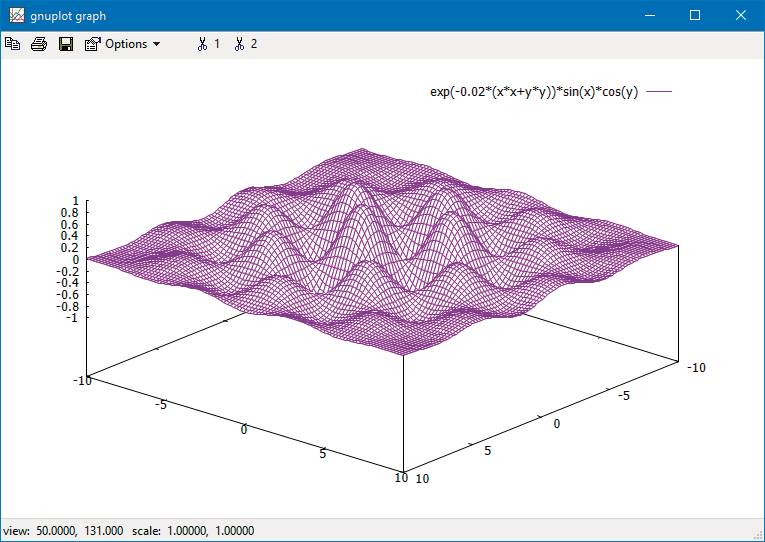Click the status bar view value 50.0000, 131.000
The width and height of the screenshot is (765, 542).
(80, 531)
